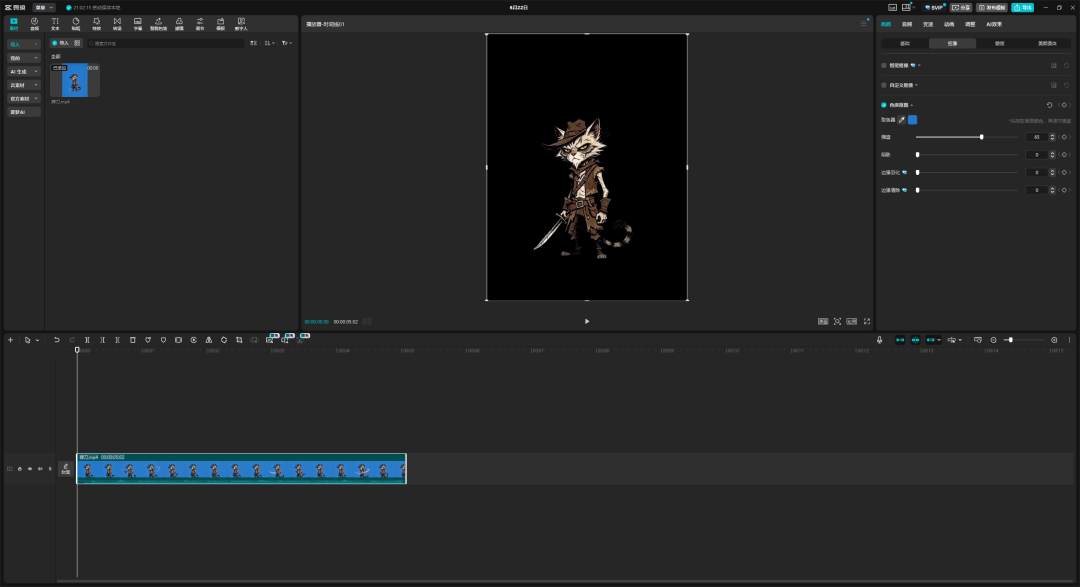Expand the 官方素材 official material section

pyautogui.click(x=24, y=99)
